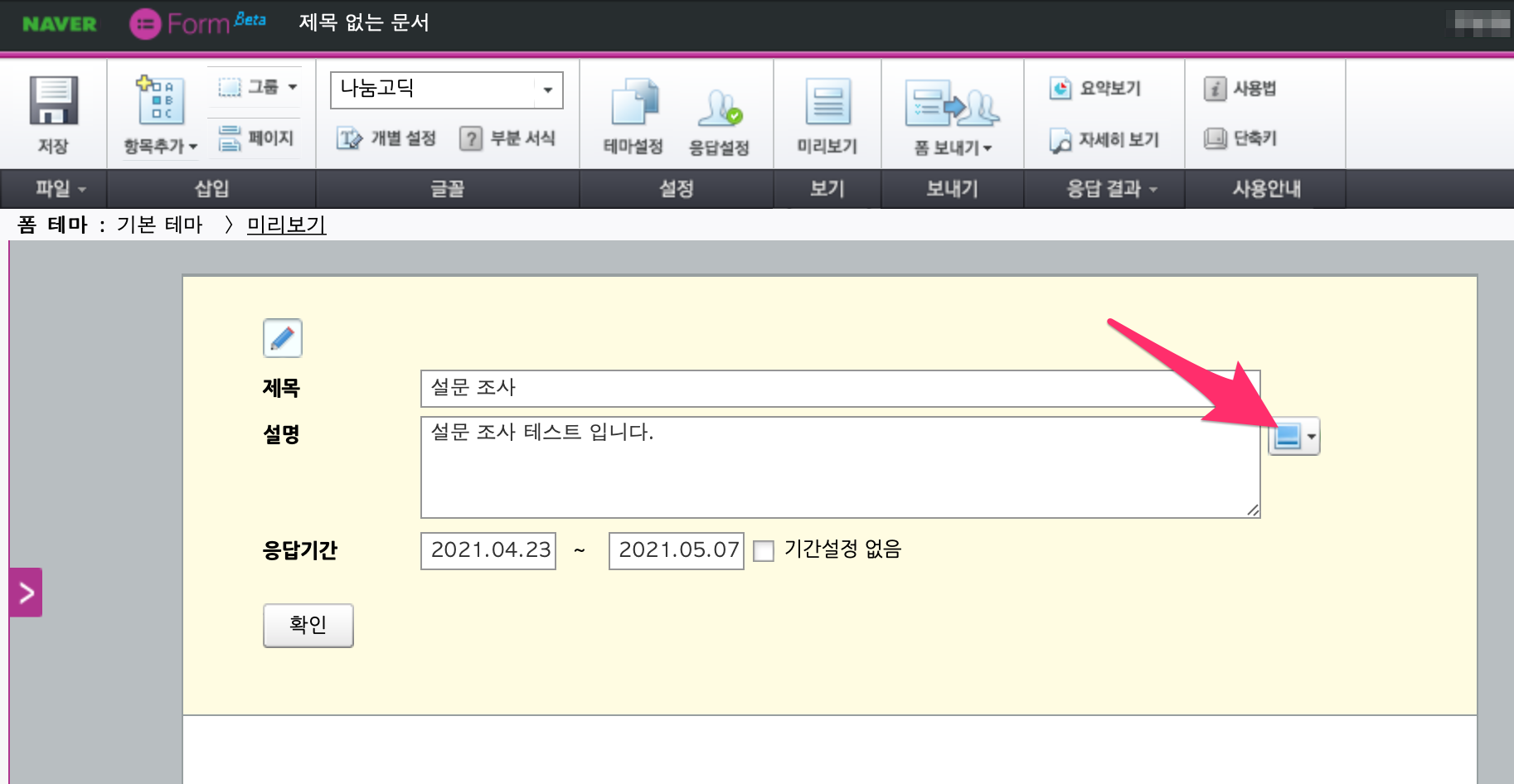Select the 글꼴 section tab
1514x784 pixels.
[x=448, y=189]
